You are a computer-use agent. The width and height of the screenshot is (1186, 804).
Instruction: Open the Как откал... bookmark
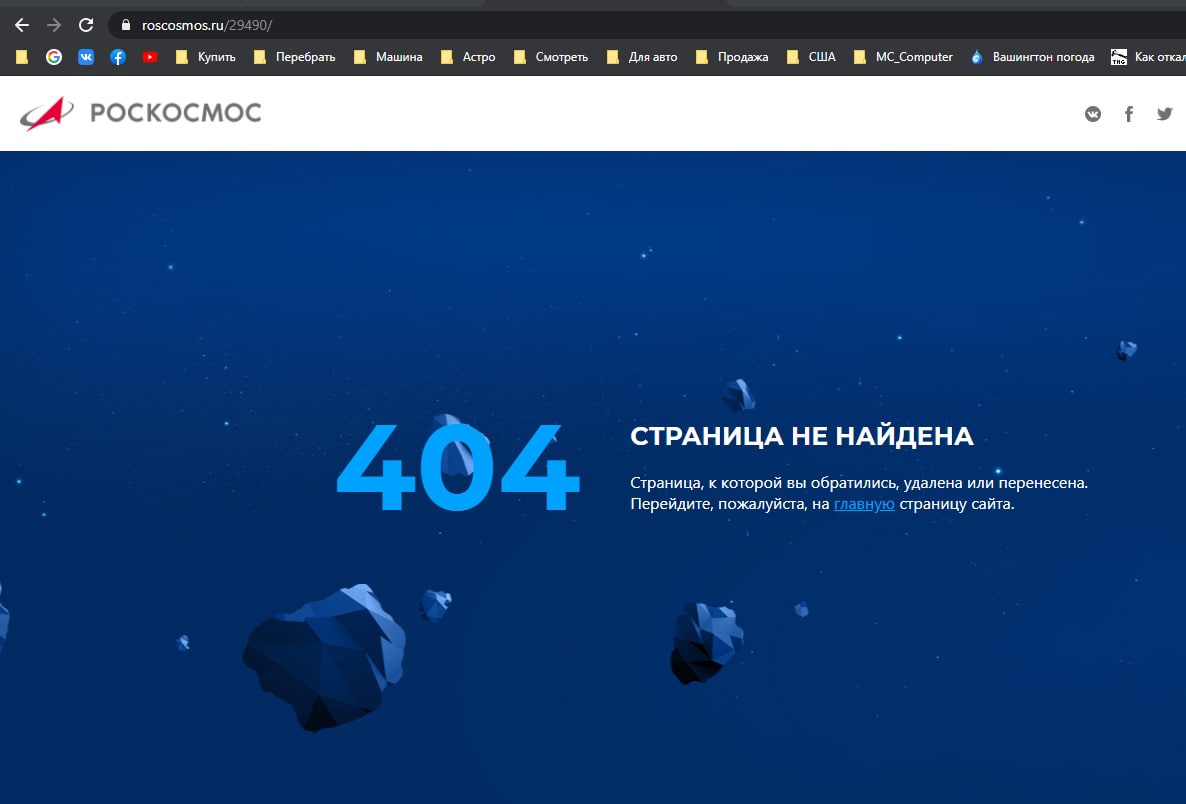1147,57
